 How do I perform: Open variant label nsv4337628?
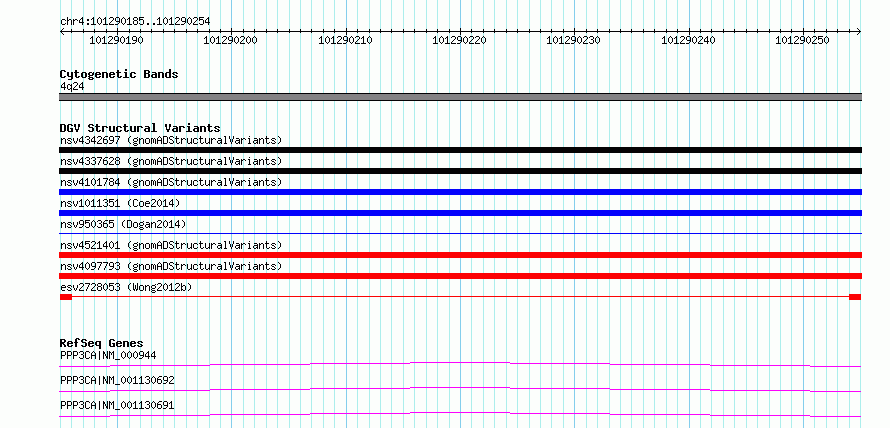[x=171, y=161]
